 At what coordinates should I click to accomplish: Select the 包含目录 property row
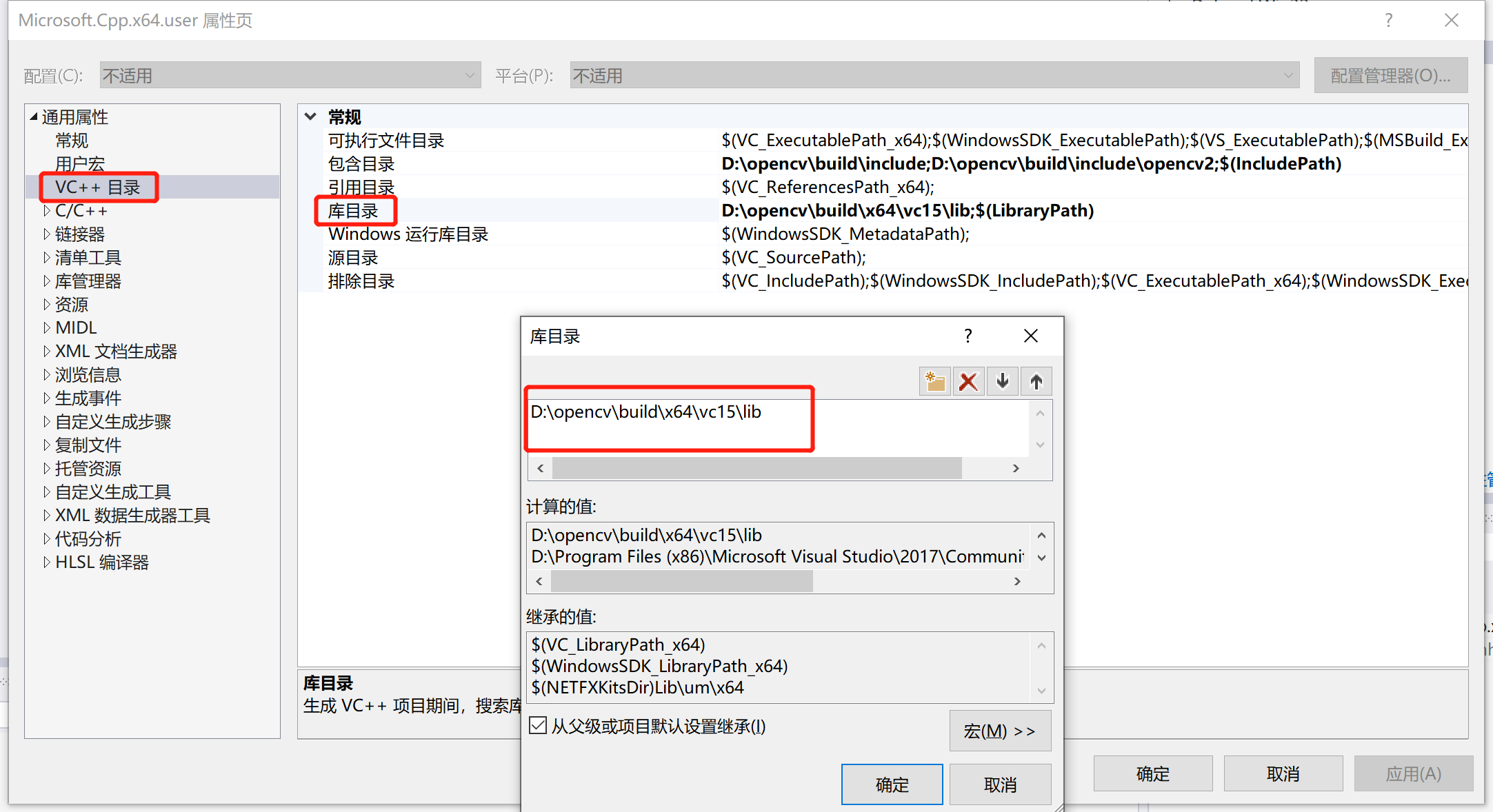click(361, 164)
